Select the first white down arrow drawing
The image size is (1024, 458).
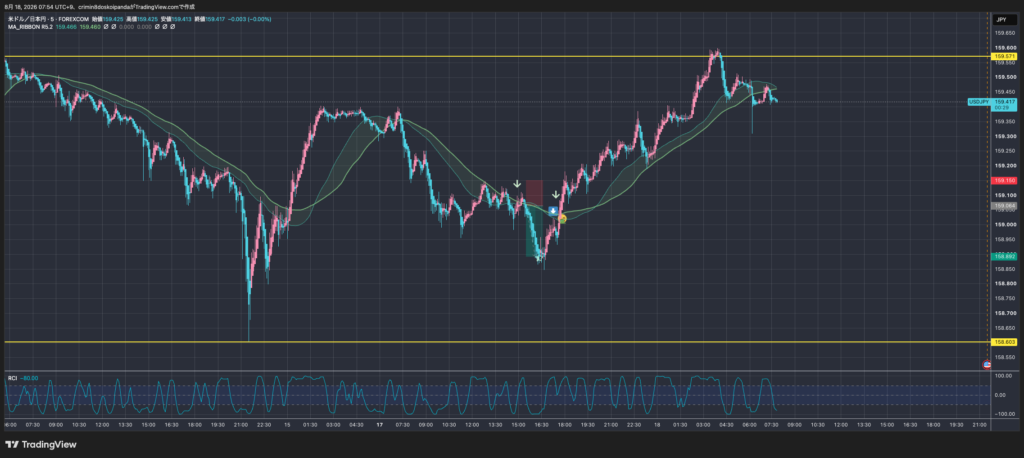517,185
